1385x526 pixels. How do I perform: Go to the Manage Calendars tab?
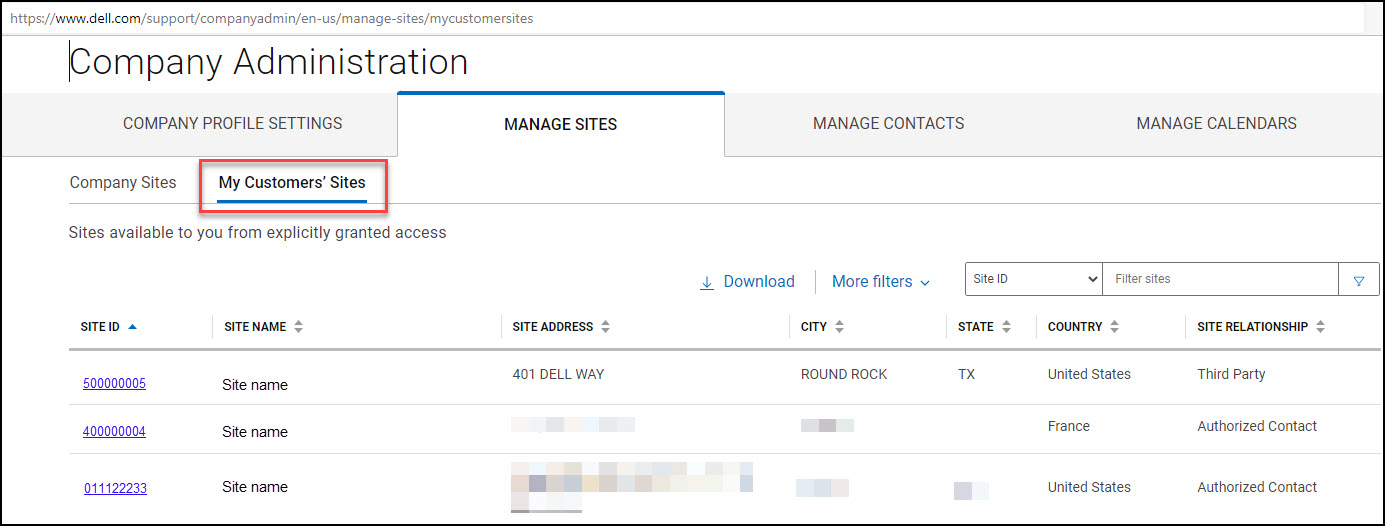pos(1216,124)
